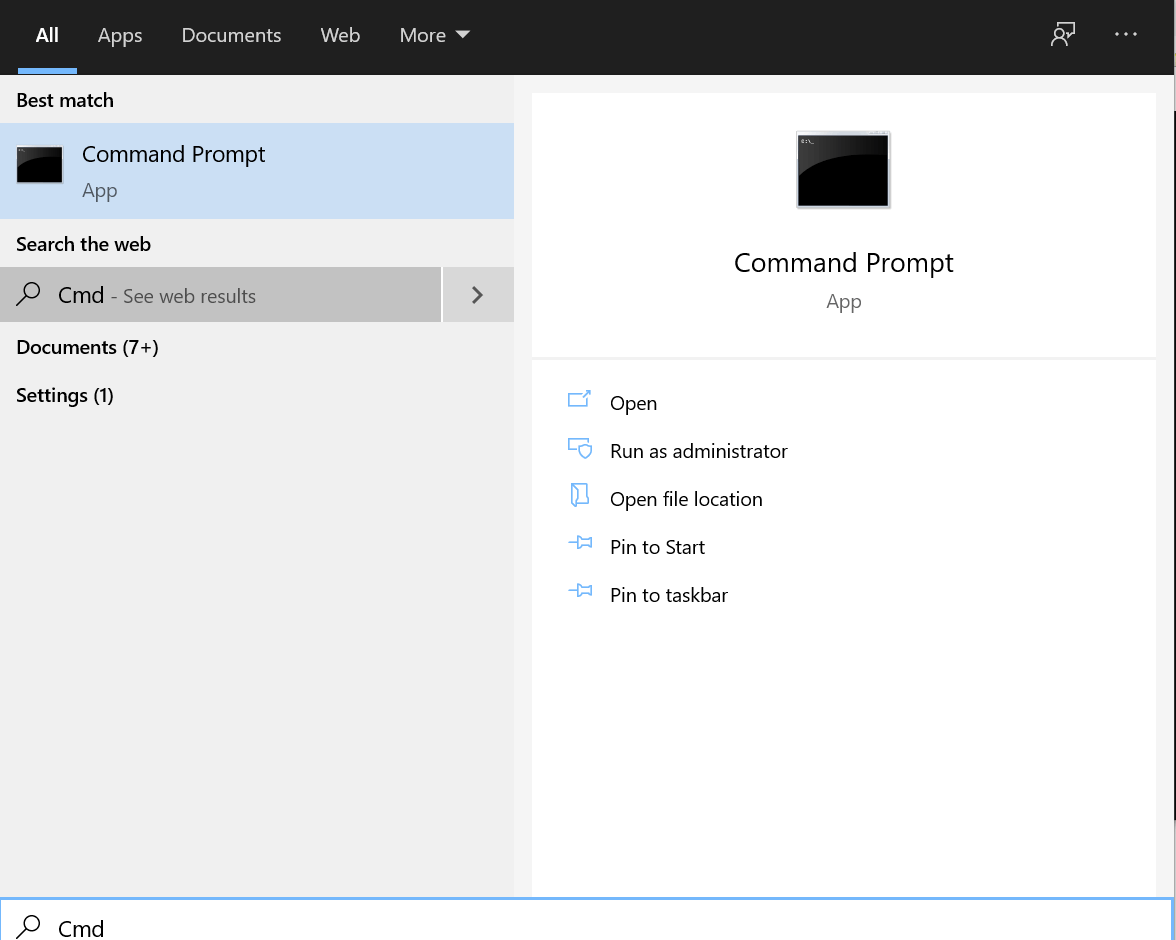Screen dimensions: 1176x940
Task: Click the search magnifier icon in search box
Action: (x=28, y=927)
